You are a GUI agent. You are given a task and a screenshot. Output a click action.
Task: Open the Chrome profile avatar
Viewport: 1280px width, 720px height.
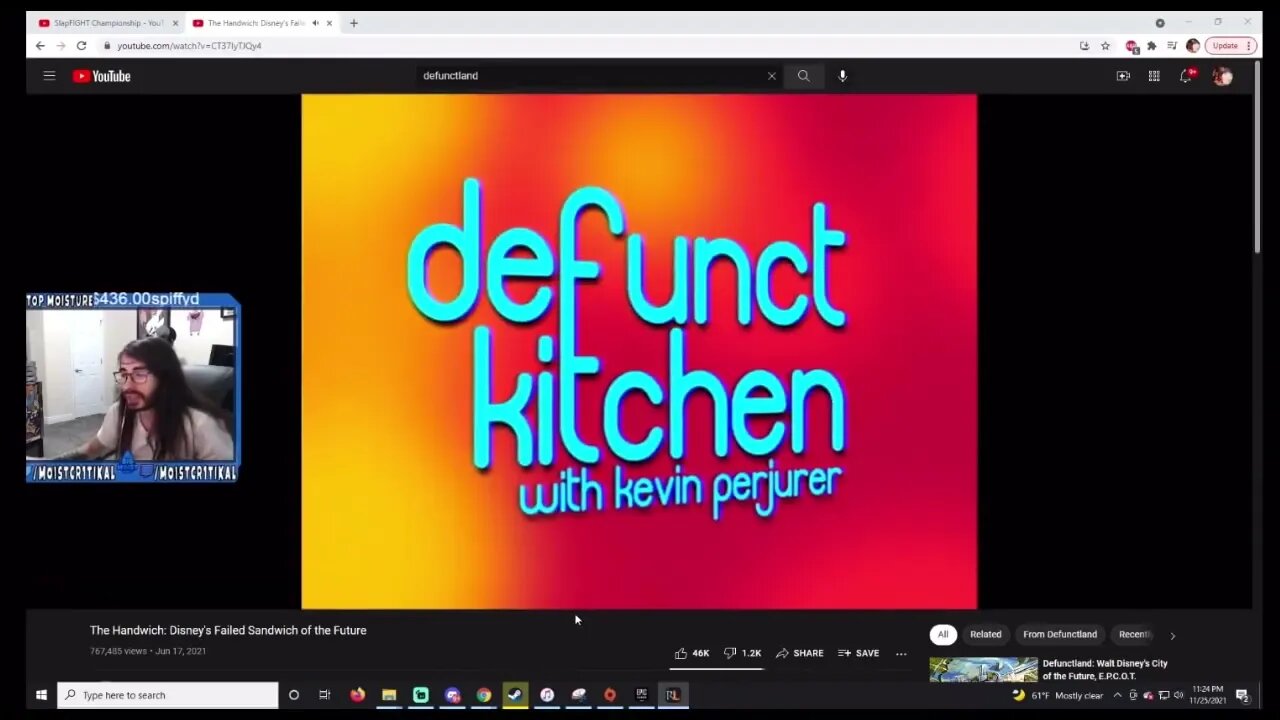tap(1192, 46)
